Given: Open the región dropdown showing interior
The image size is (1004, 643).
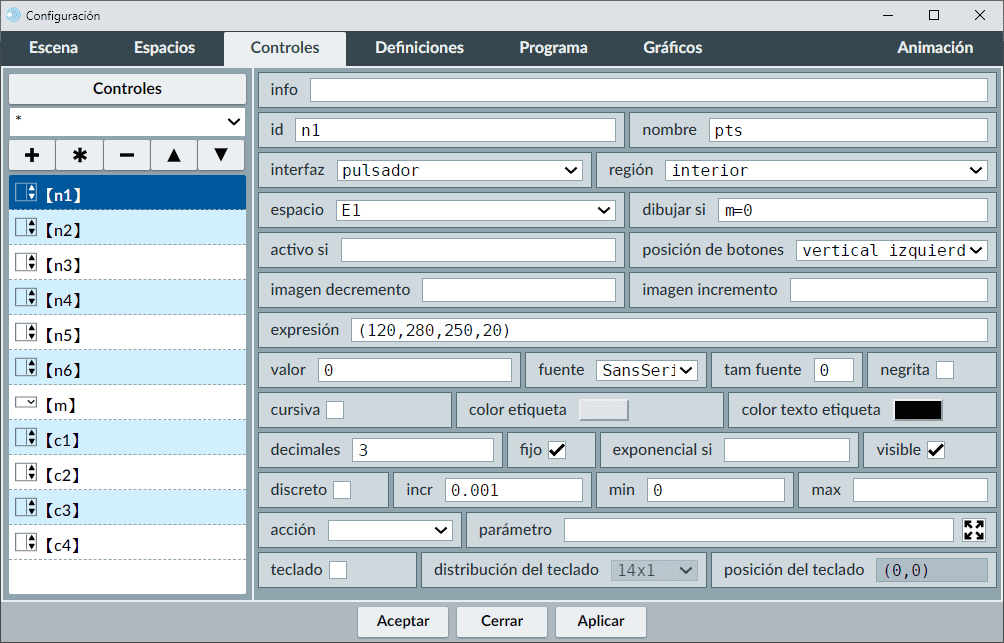Looking at the screenshot, I should pos(826,170).
